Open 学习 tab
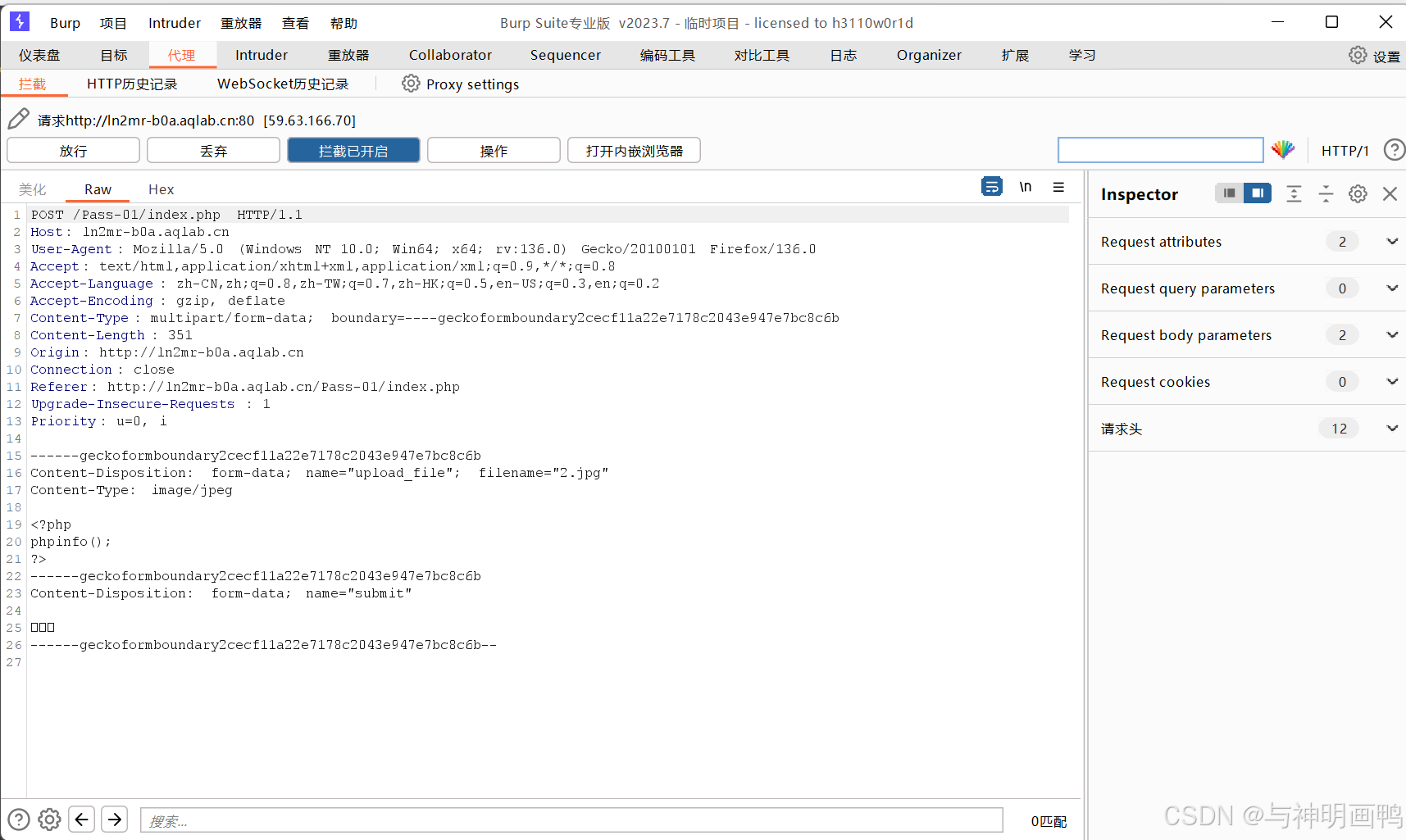1406x840 pixels. click(1082, 55)
